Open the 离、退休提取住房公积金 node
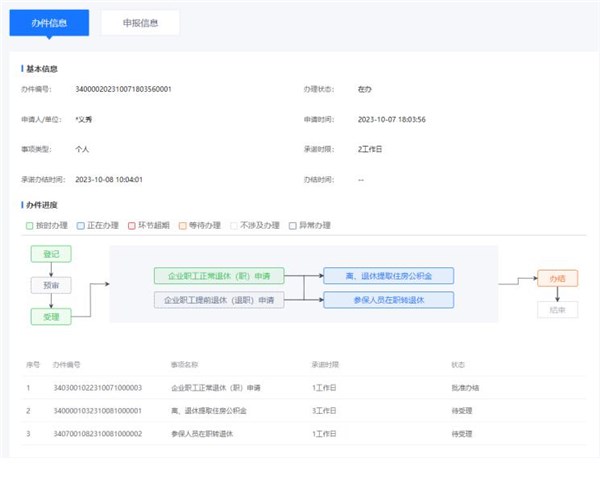The width and height of the screenshot is (600, 495). pos(388,276)
